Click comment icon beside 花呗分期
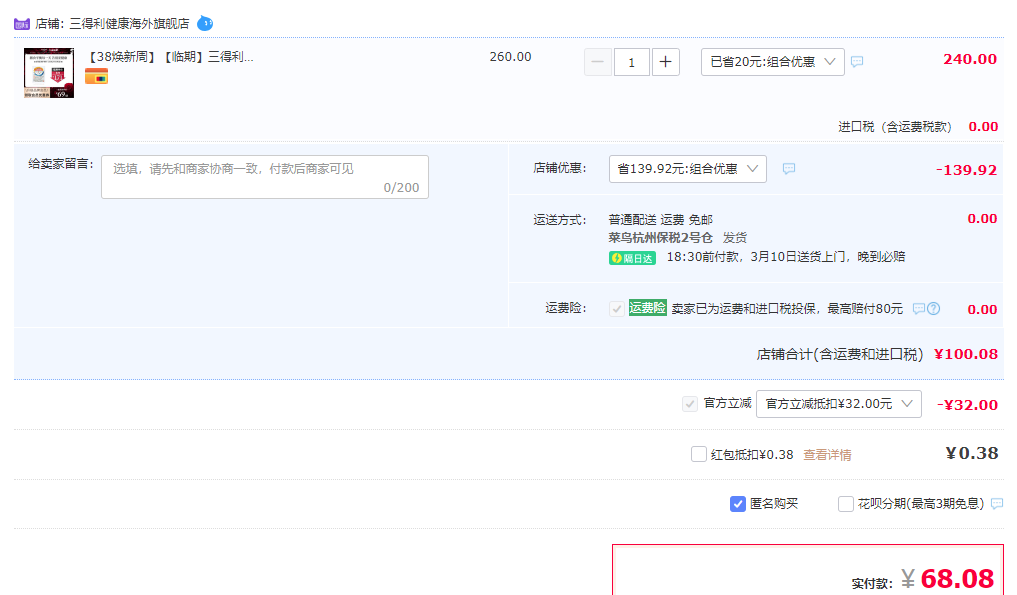This screenshot has width=1017, height=595. tap(997, 504)
